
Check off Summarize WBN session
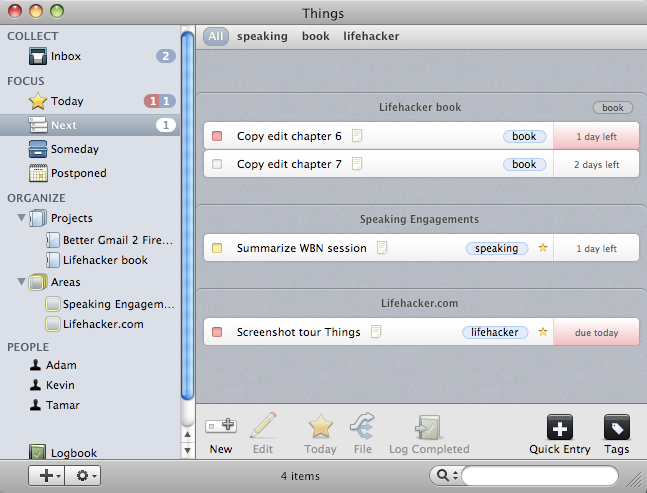tap(217, 248)
